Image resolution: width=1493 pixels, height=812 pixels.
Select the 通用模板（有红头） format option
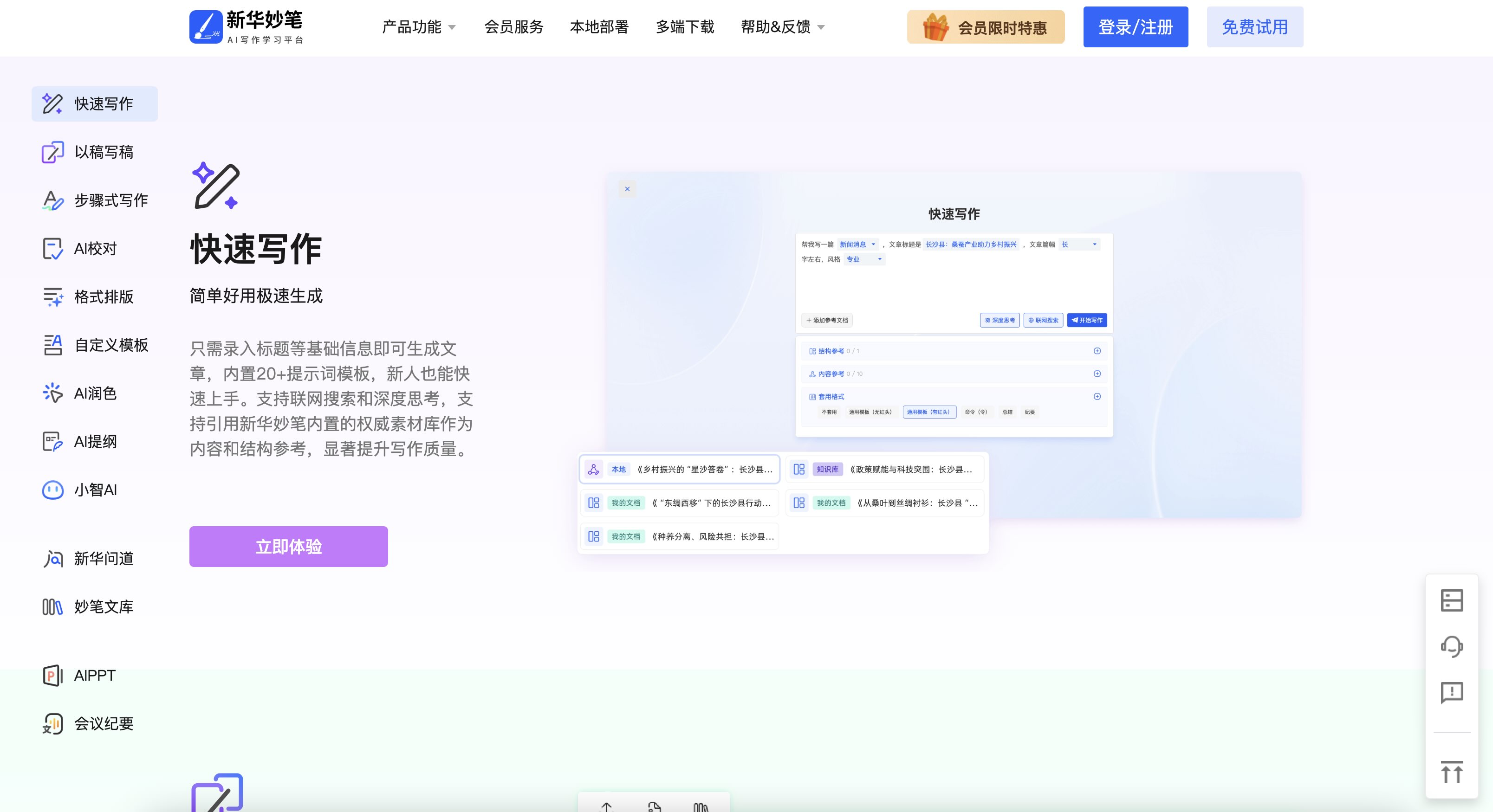pos(929,412)
